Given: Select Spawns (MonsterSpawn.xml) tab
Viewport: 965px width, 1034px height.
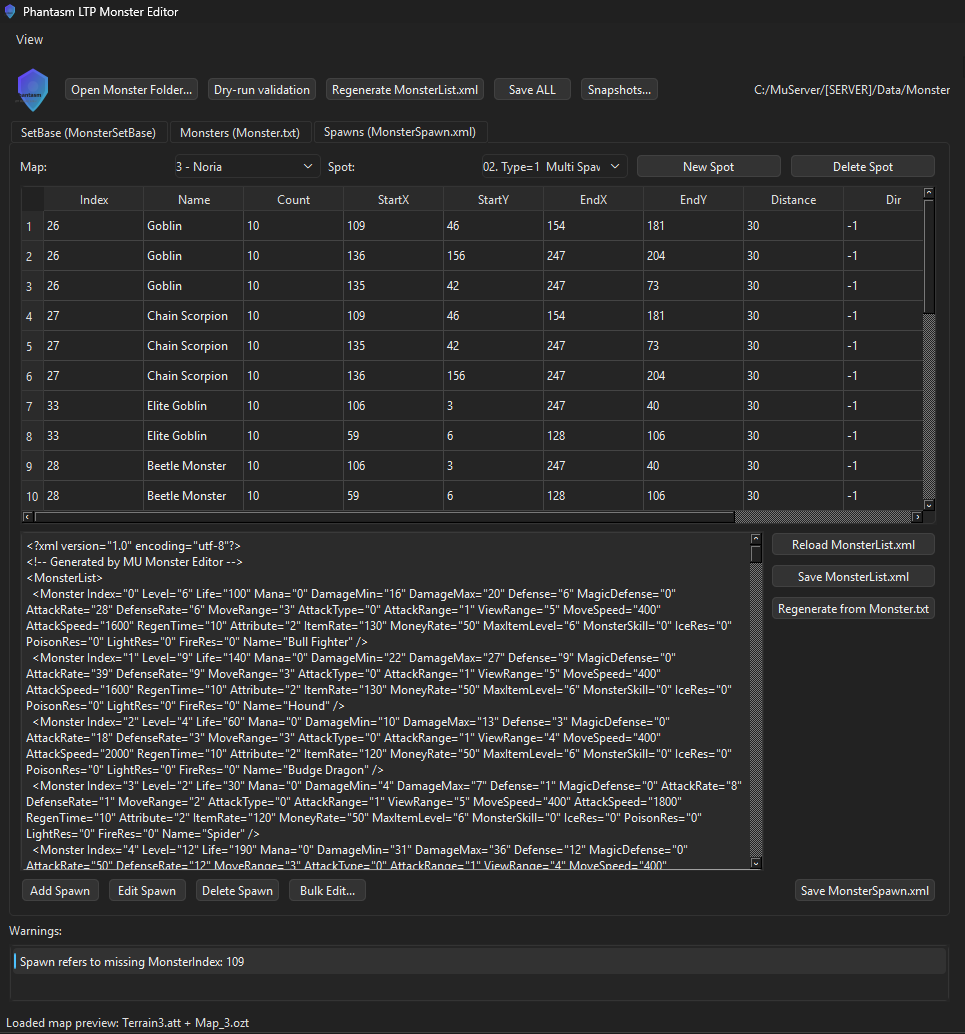Looking at the screenshot, I should click(x=400, y=132).
